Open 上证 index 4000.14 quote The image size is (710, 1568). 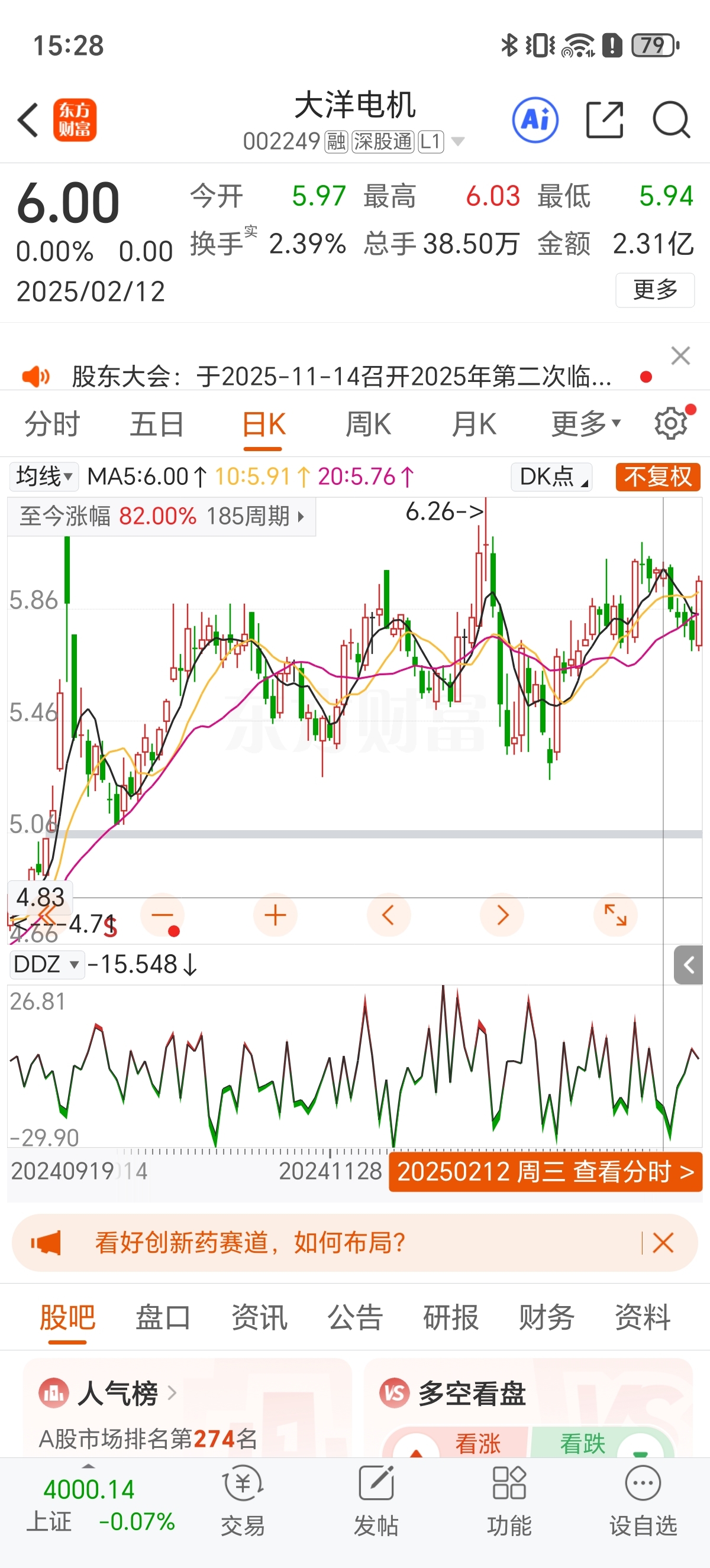point(101,1505)
